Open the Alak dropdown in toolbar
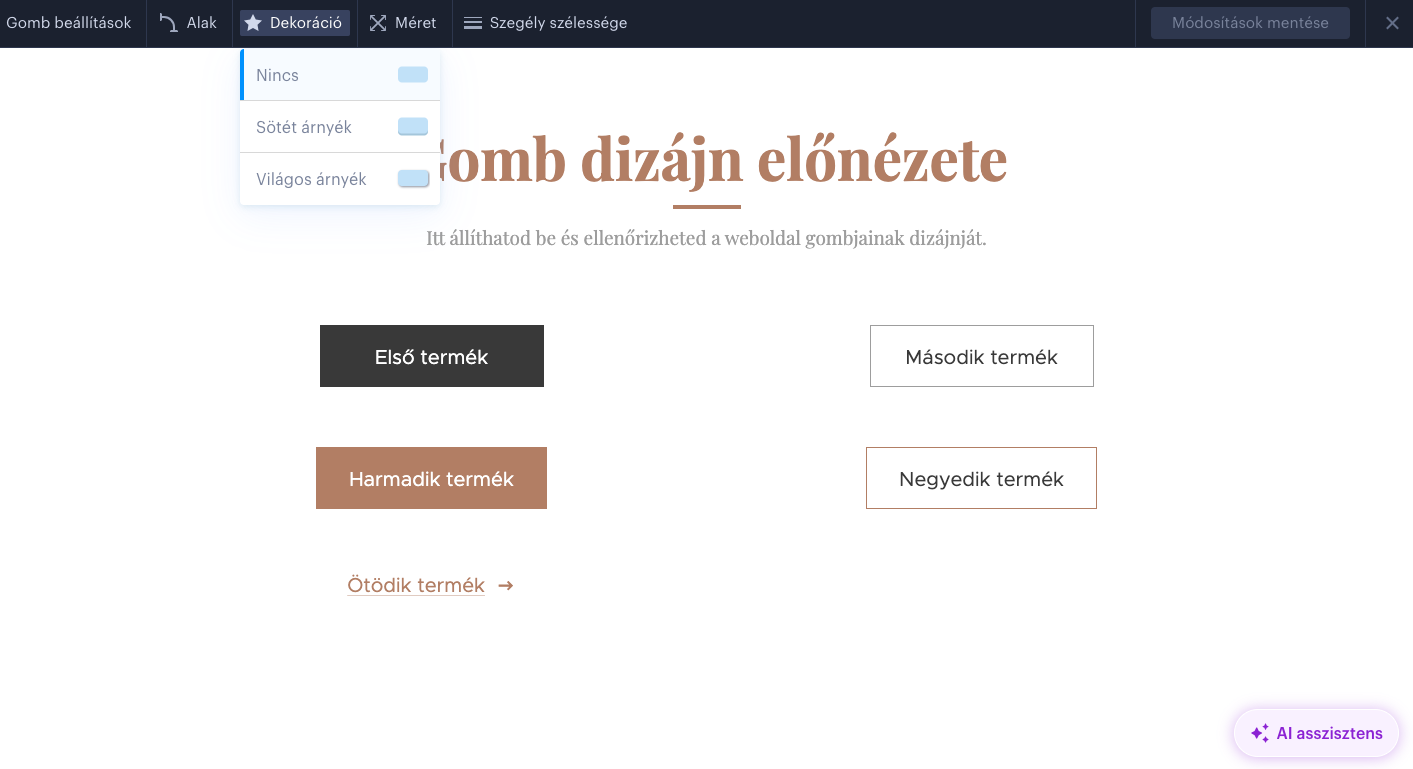 [189, 23]
